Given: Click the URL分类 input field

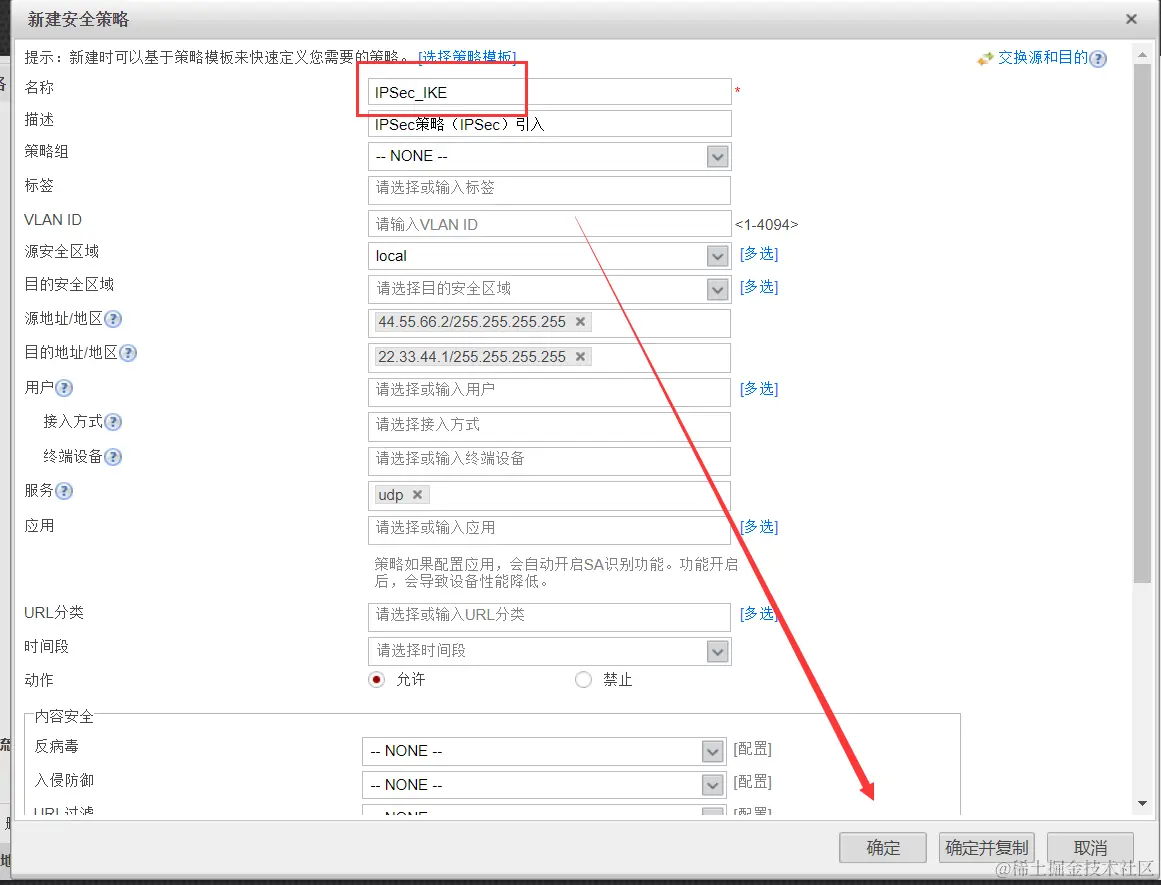Looking at the screenshot, I should (549, 617).
